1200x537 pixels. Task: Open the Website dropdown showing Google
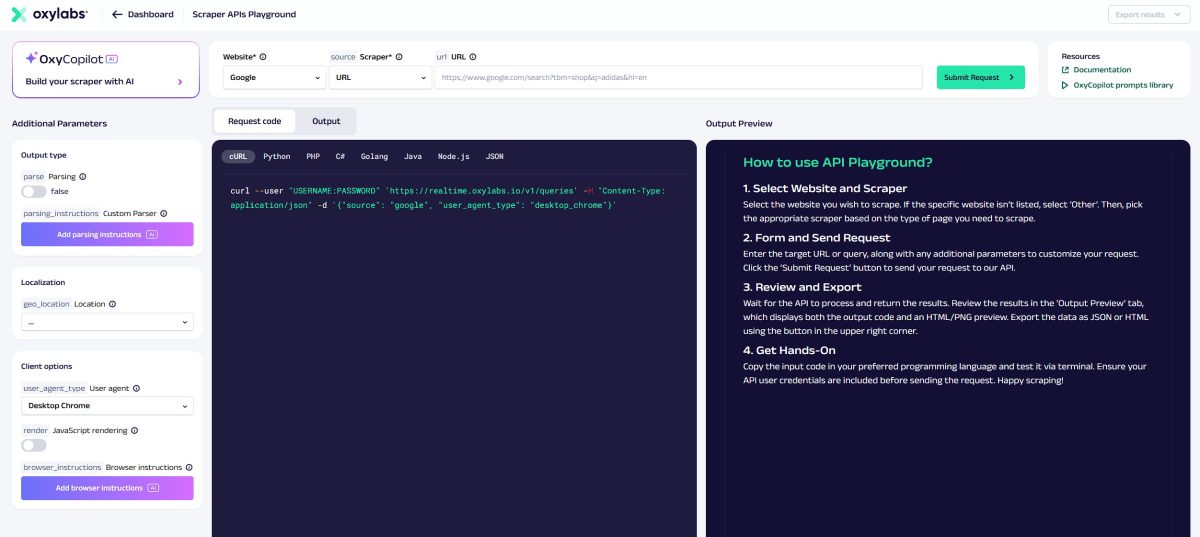(x=275, y=77)
